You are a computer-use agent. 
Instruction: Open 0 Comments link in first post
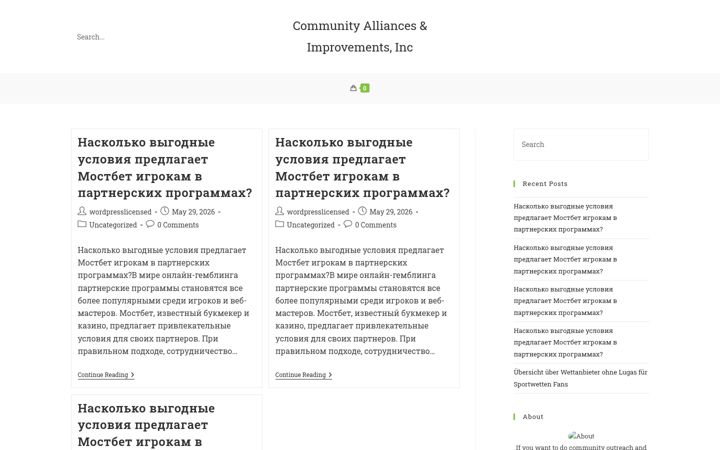[x=178, y=225]
